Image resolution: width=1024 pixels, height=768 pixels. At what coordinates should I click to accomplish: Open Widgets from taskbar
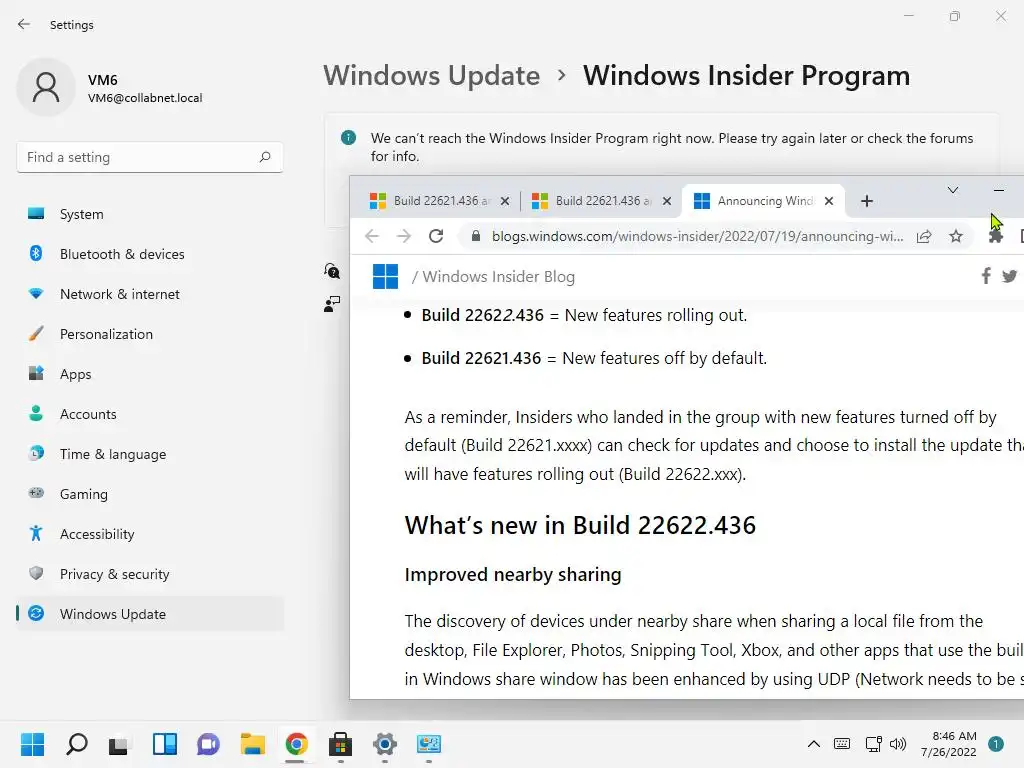[x=165, y=744]
